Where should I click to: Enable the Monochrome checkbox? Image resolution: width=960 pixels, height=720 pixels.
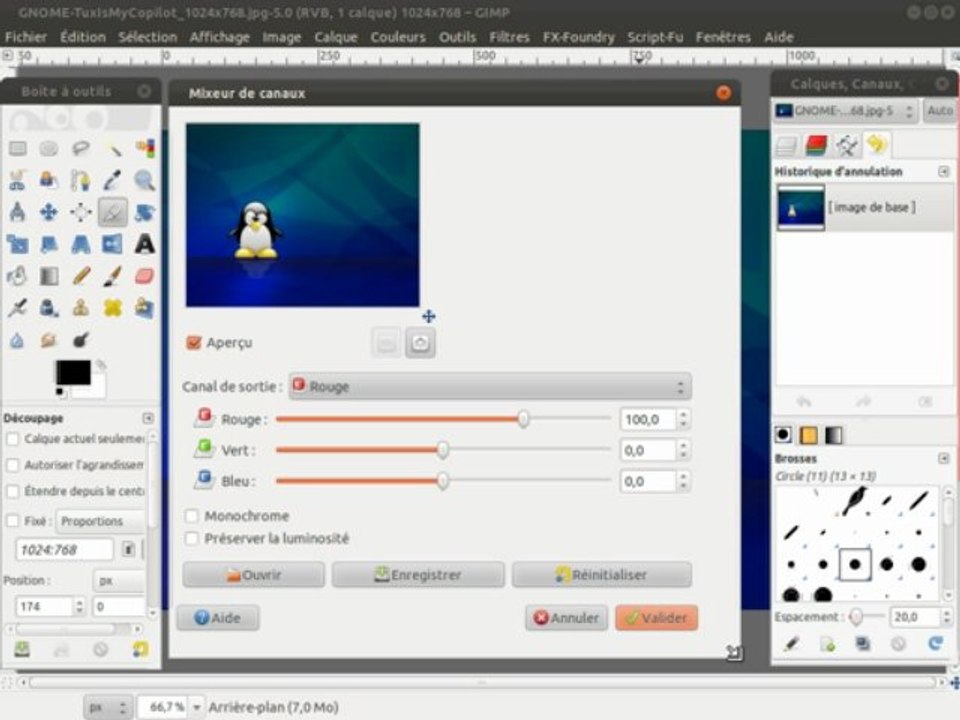192,516
